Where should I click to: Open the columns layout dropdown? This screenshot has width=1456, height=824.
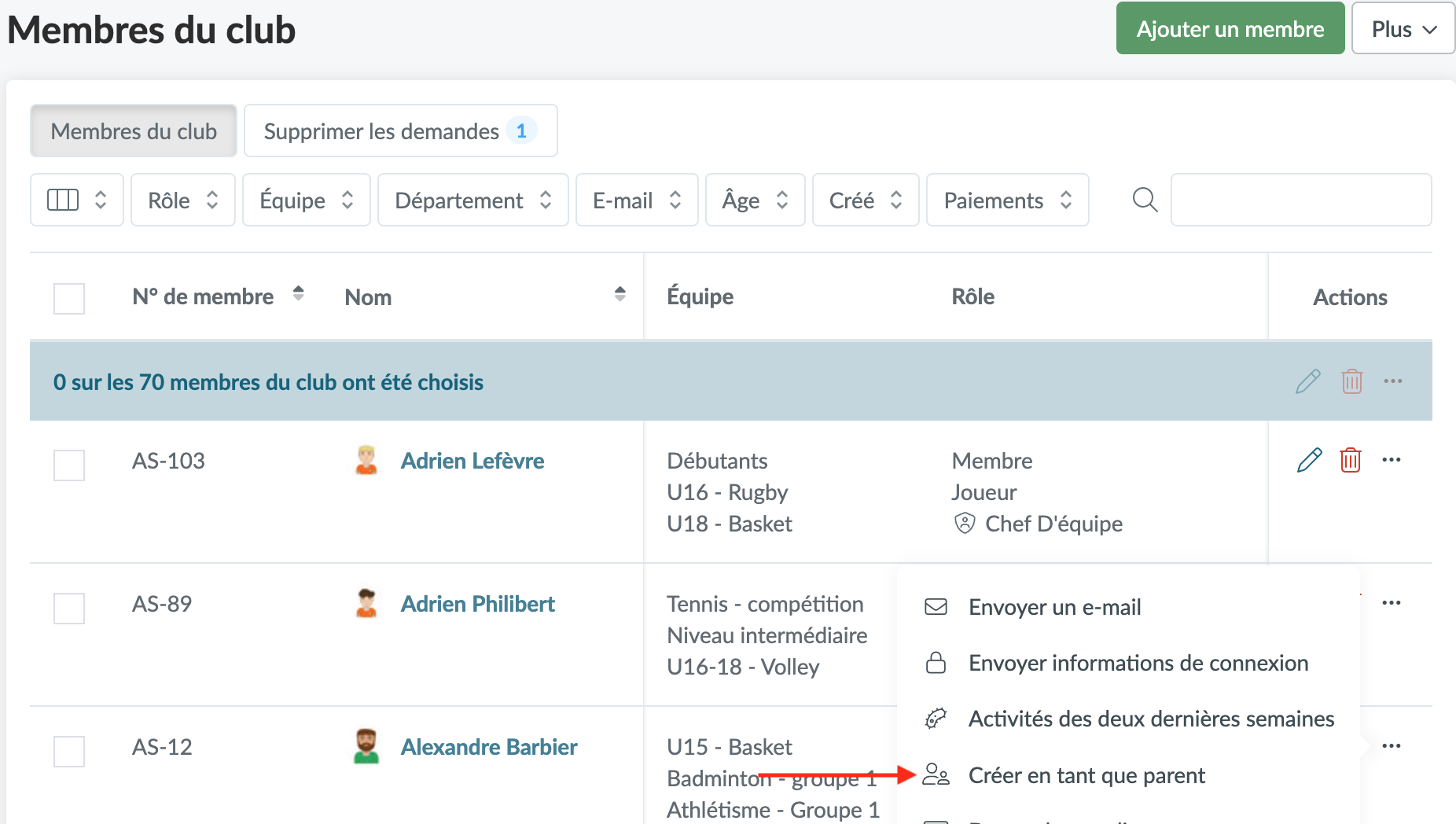tap(77, 200)
